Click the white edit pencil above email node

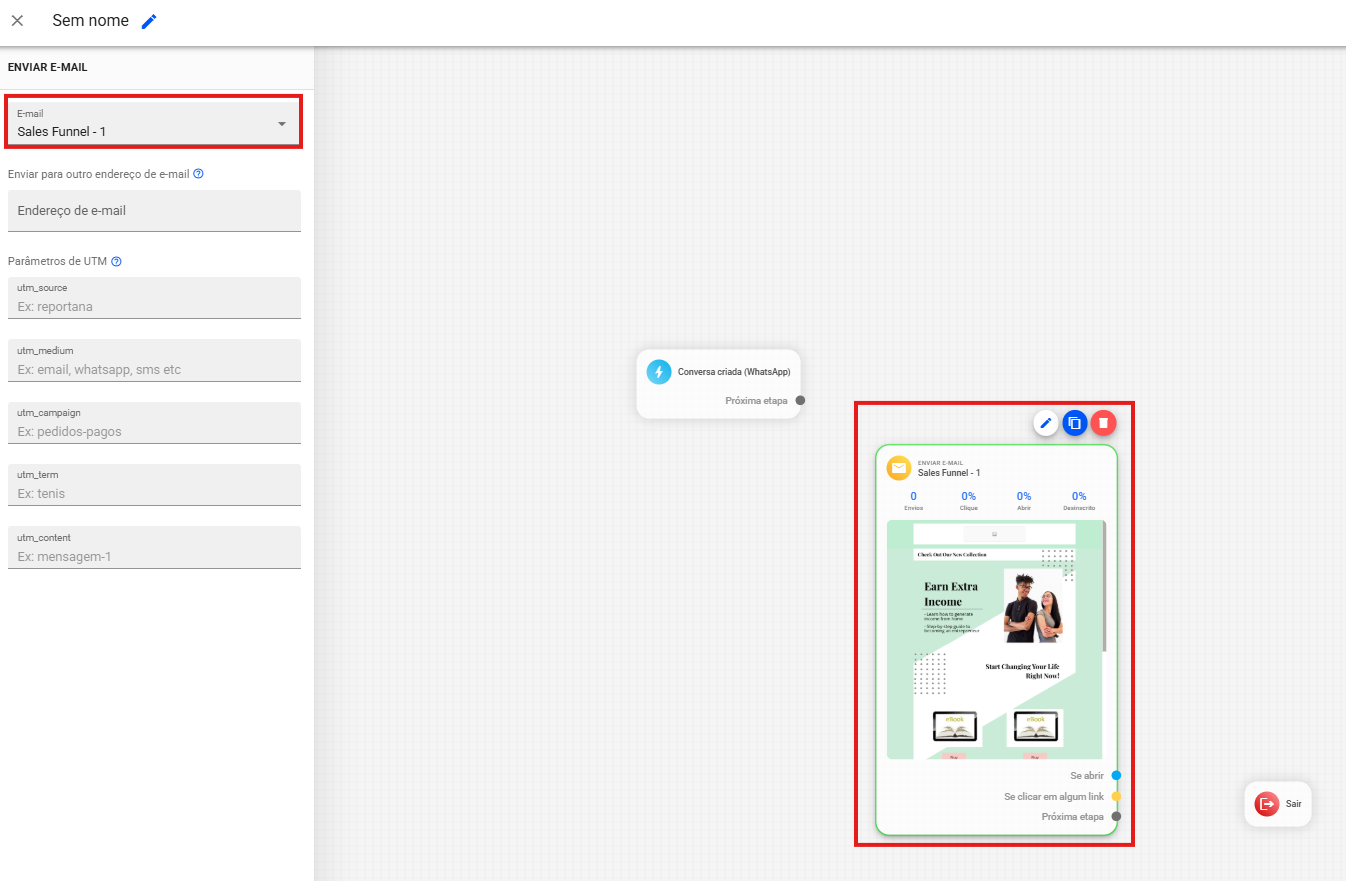tap(1046, 423)
